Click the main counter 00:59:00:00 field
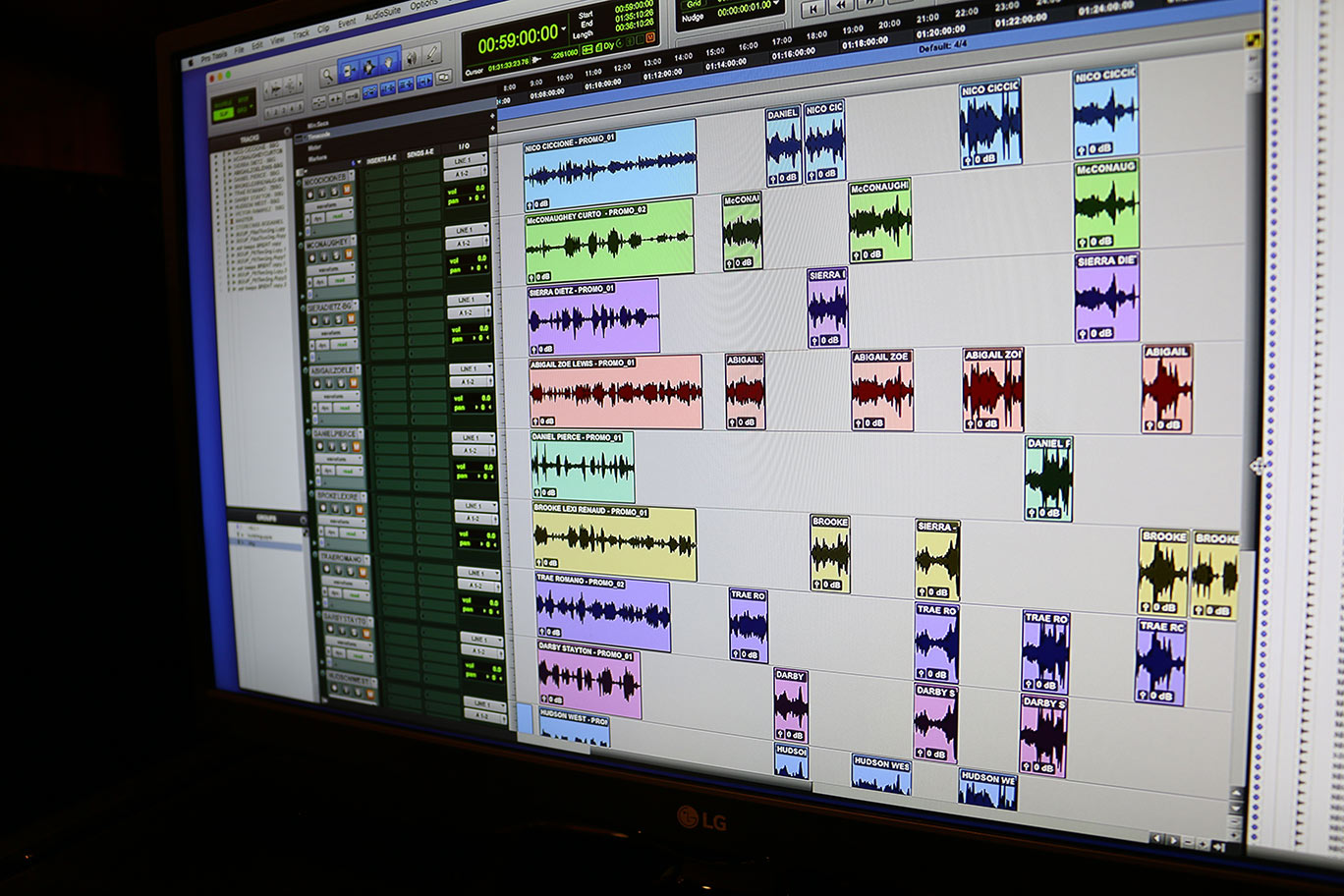Screen dimensions: 1344x896 [518, 37]
